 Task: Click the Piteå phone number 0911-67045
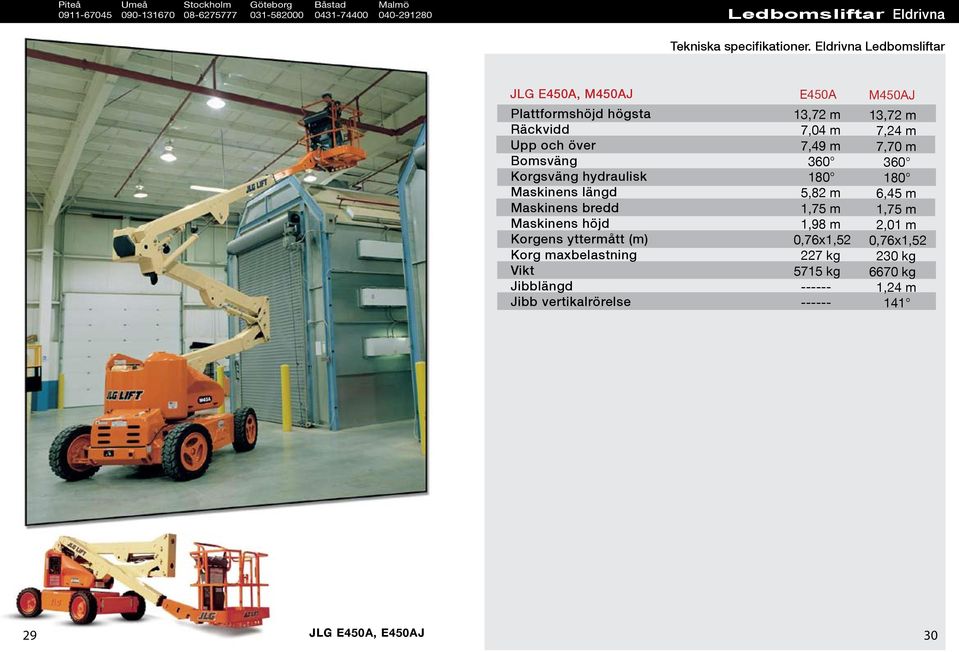(x=85, y=15)
